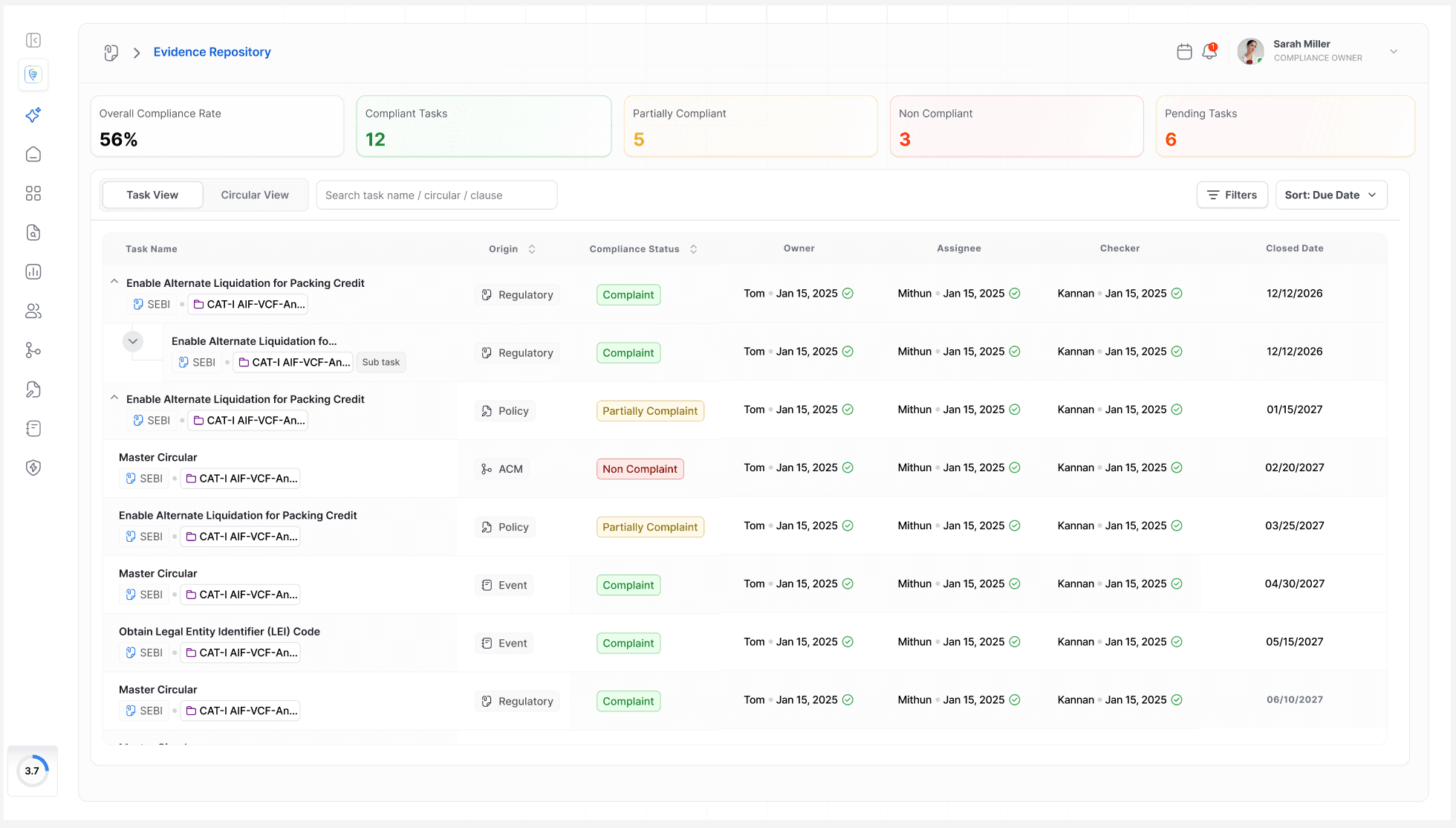Screen dimensions: 1456x828
Task: Sort by the Compliance Status column
Action: click(x=693, y=249)
